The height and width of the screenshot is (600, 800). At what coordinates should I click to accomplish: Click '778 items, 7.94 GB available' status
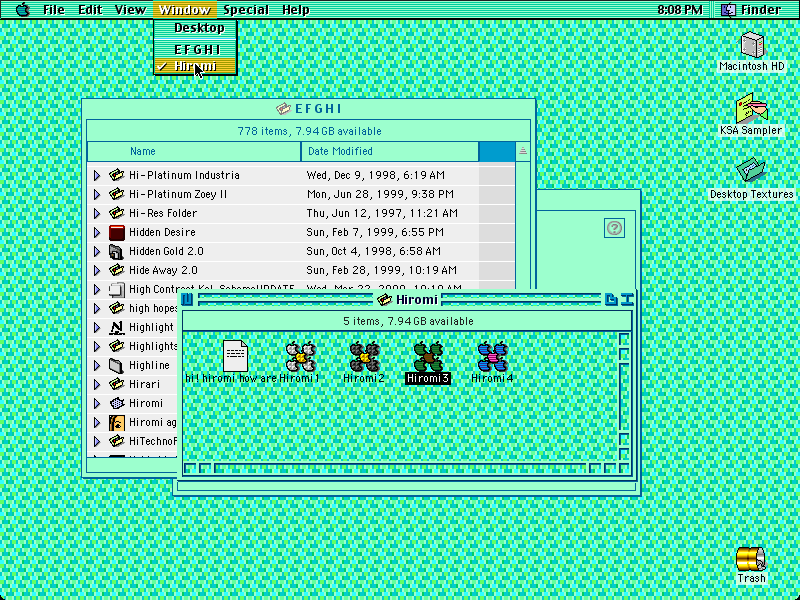309,131
